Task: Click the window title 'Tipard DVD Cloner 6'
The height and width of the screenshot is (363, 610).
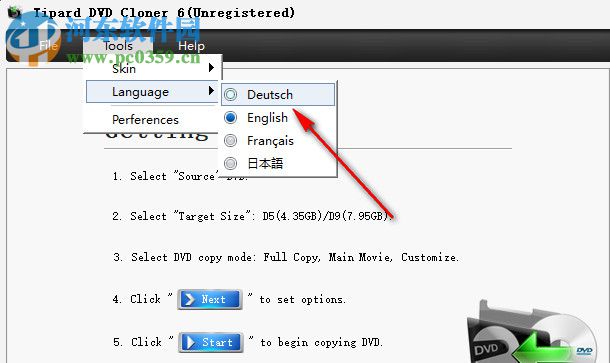Action: pos(109,12)
